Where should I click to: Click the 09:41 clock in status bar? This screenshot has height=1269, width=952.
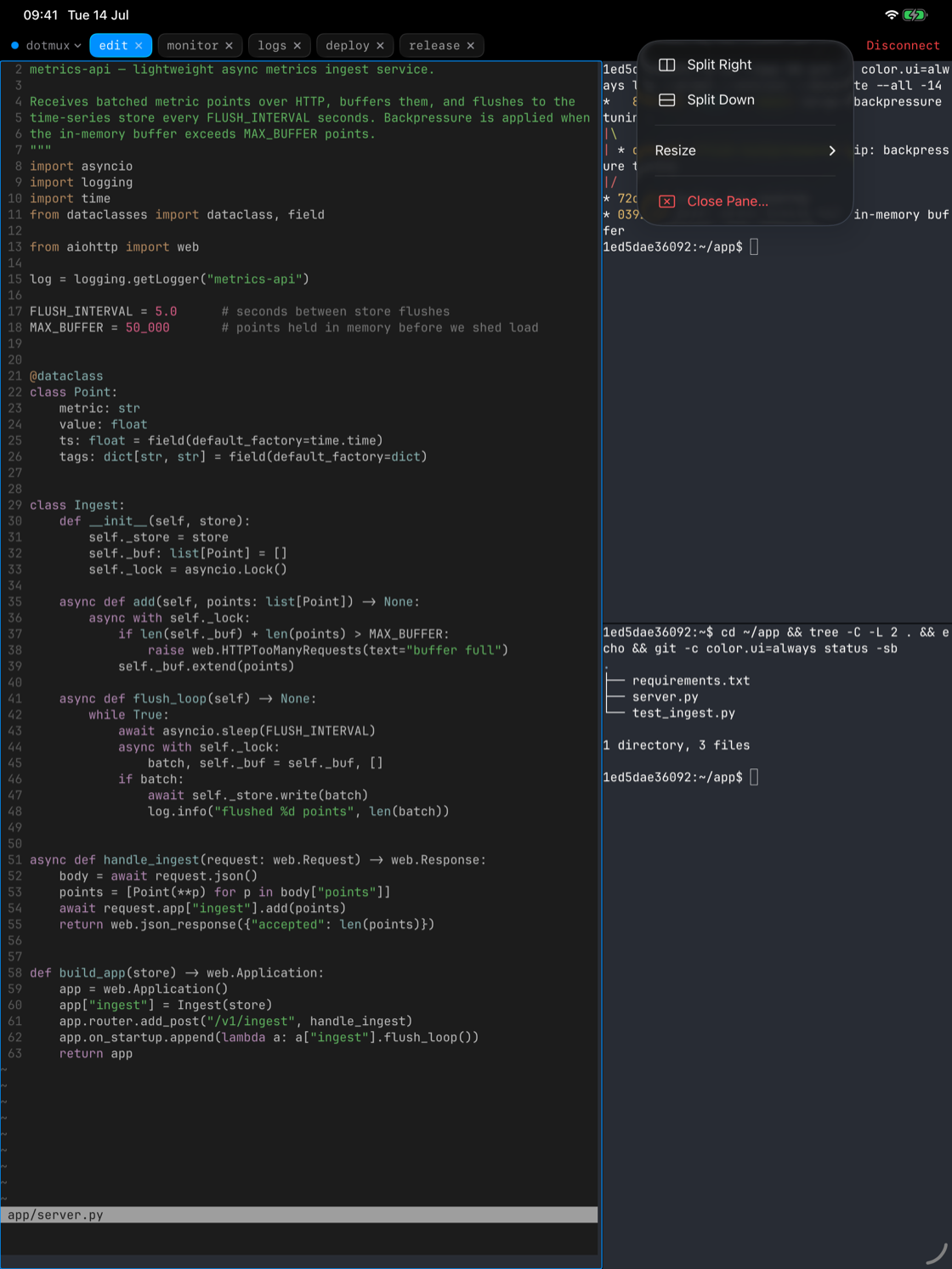pyautogui.click(x=41, y=14)
